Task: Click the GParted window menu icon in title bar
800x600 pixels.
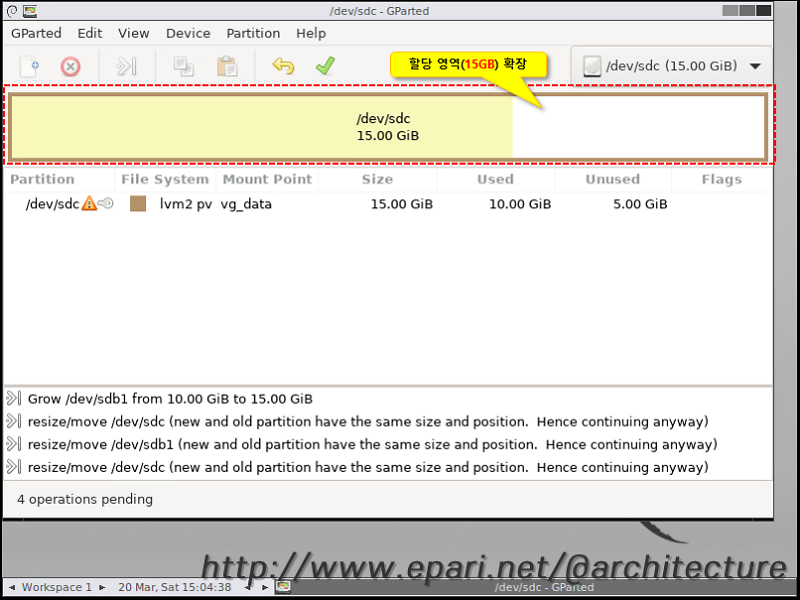Action: [x=30, y=11]
